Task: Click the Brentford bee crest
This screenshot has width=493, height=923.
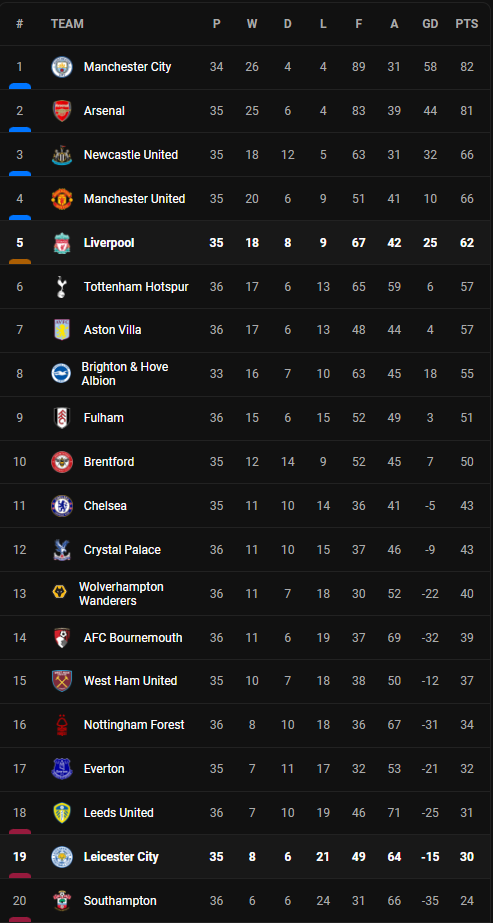Action: click(62, 462)
